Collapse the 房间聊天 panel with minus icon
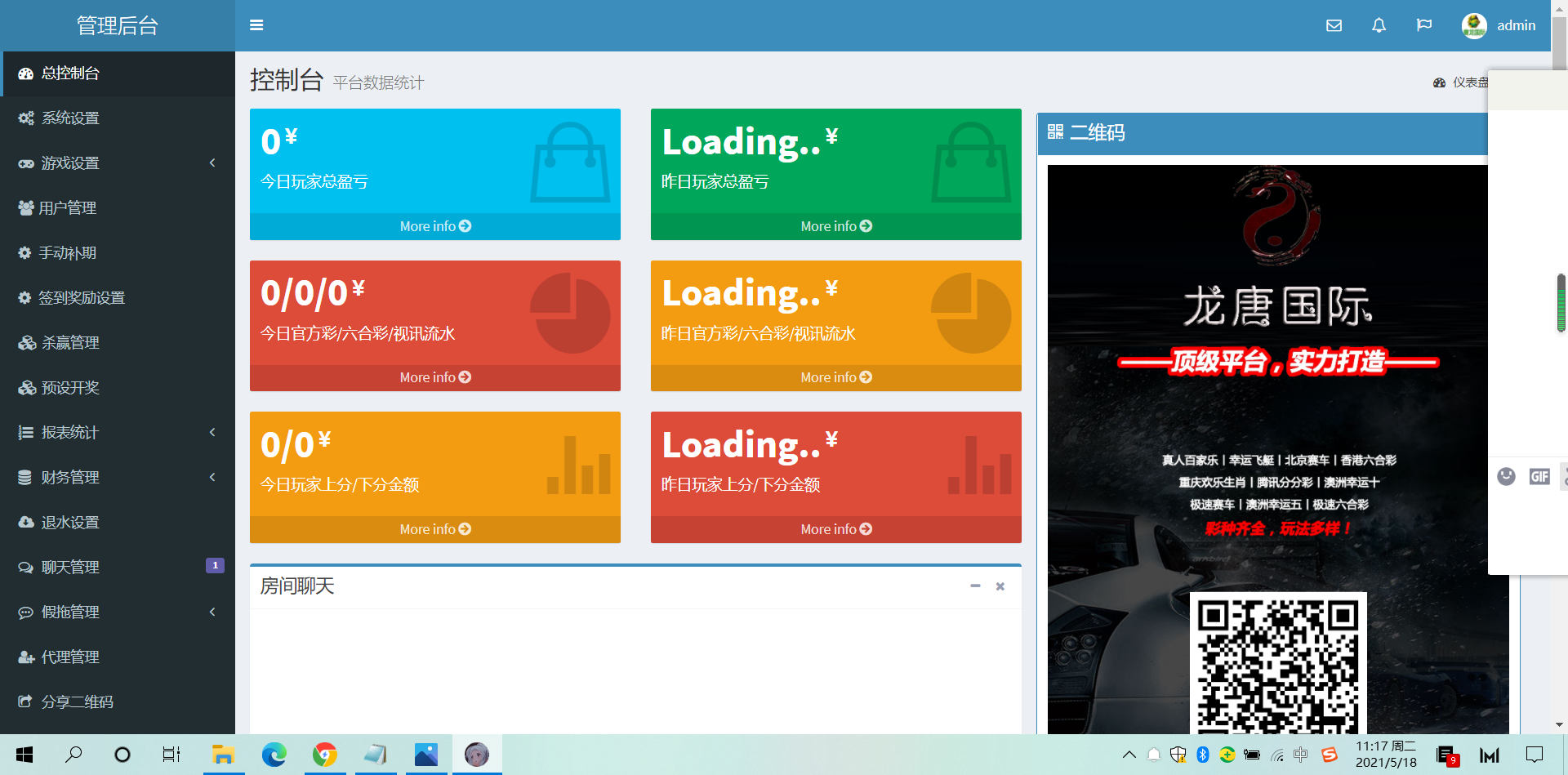 (975, 586)
